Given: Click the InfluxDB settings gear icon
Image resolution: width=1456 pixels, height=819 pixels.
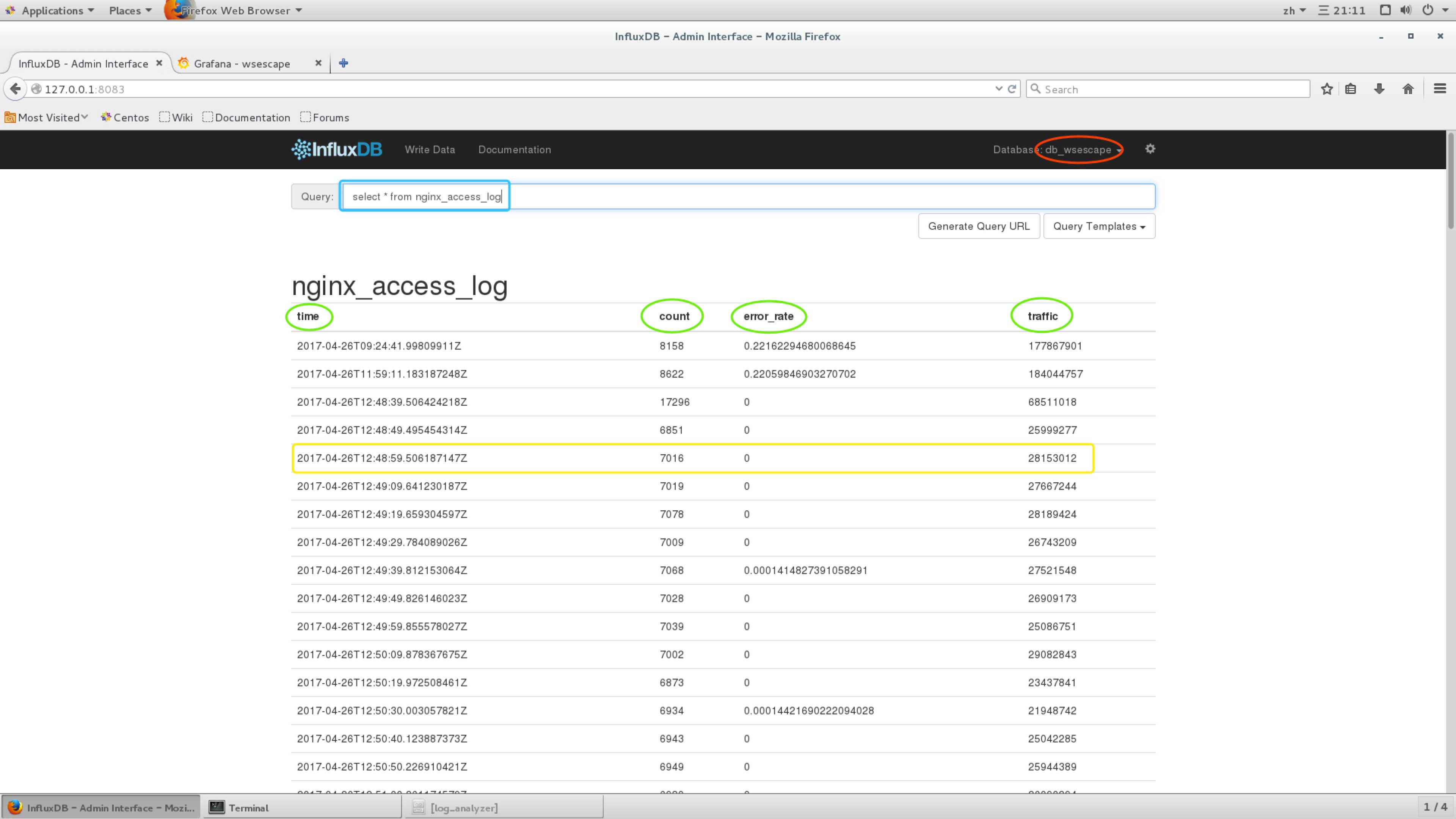Looking at the screenshot, I should click(1150, 149).
